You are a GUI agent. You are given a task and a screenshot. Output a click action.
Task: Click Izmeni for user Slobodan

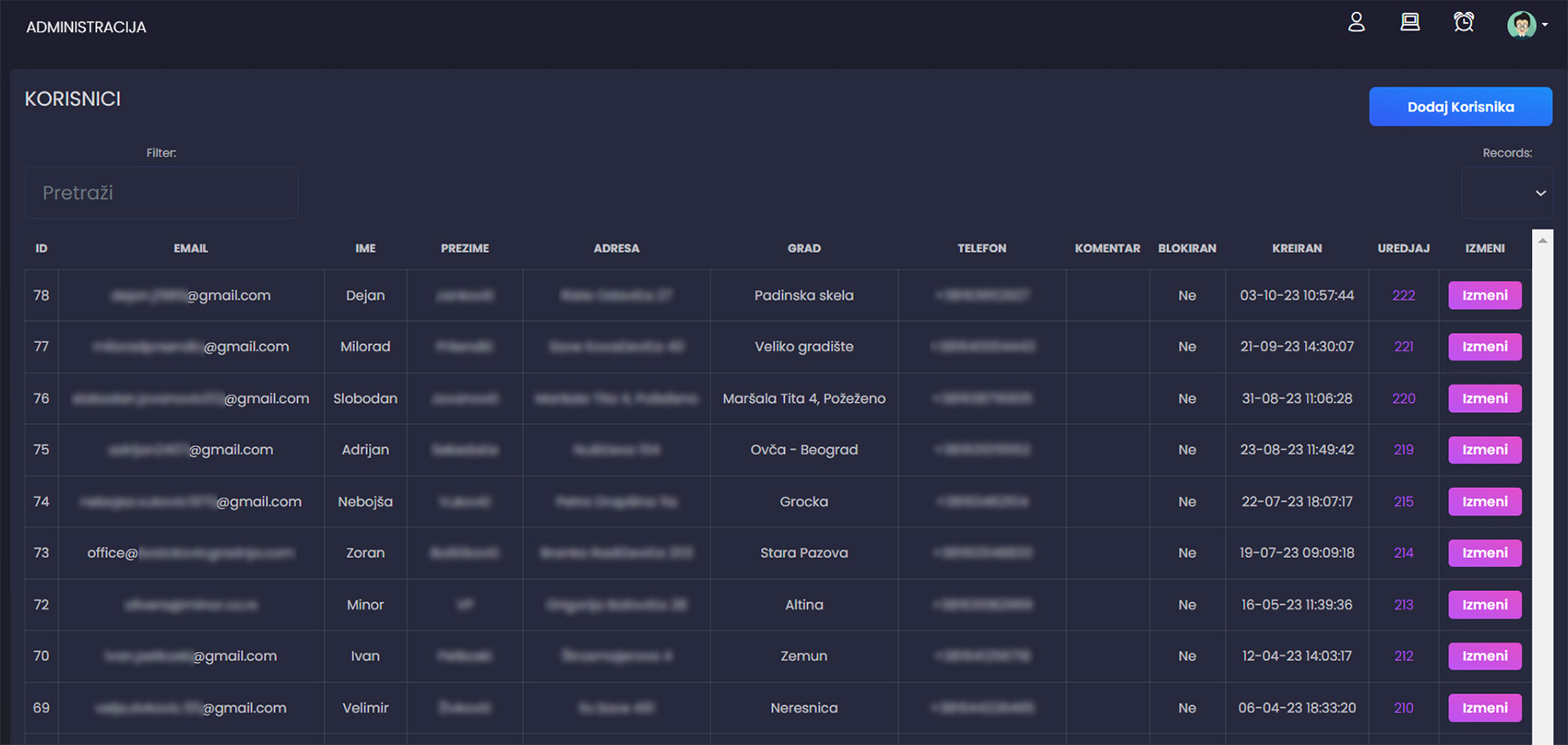tap(1485, 398)
